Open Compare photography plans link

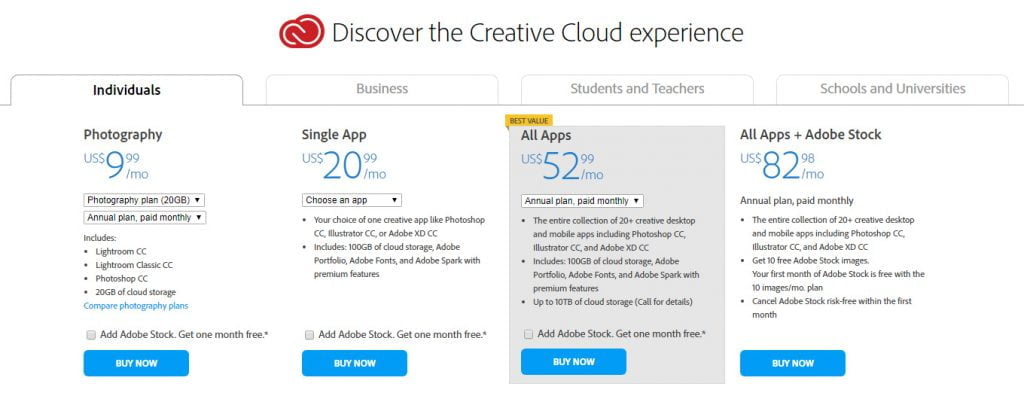[136, 305]
